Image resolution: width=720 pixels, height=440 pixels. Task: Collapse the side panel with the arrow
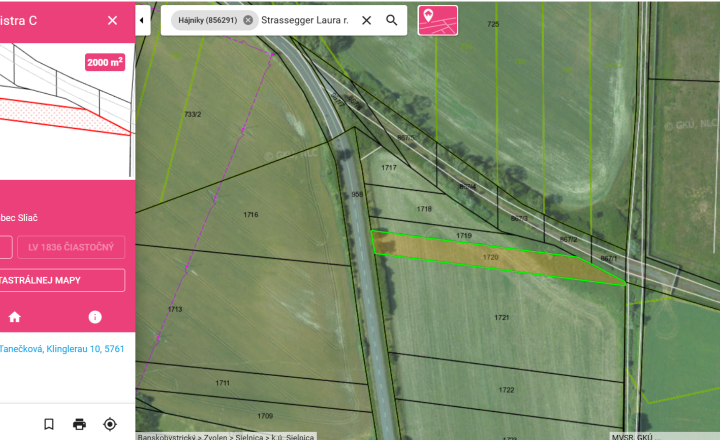pos(142,20)
